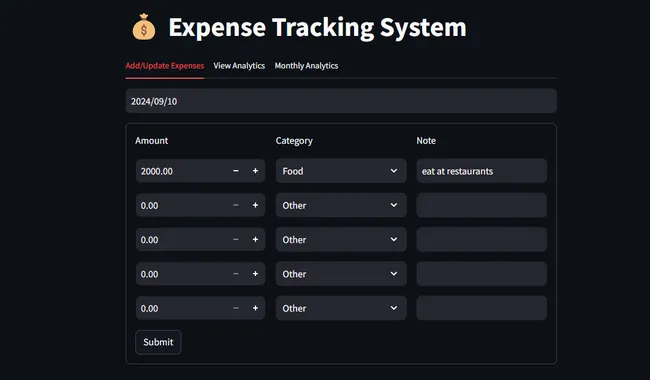Edit the note 'eat at restaurants'

click(x=482, y=171)
